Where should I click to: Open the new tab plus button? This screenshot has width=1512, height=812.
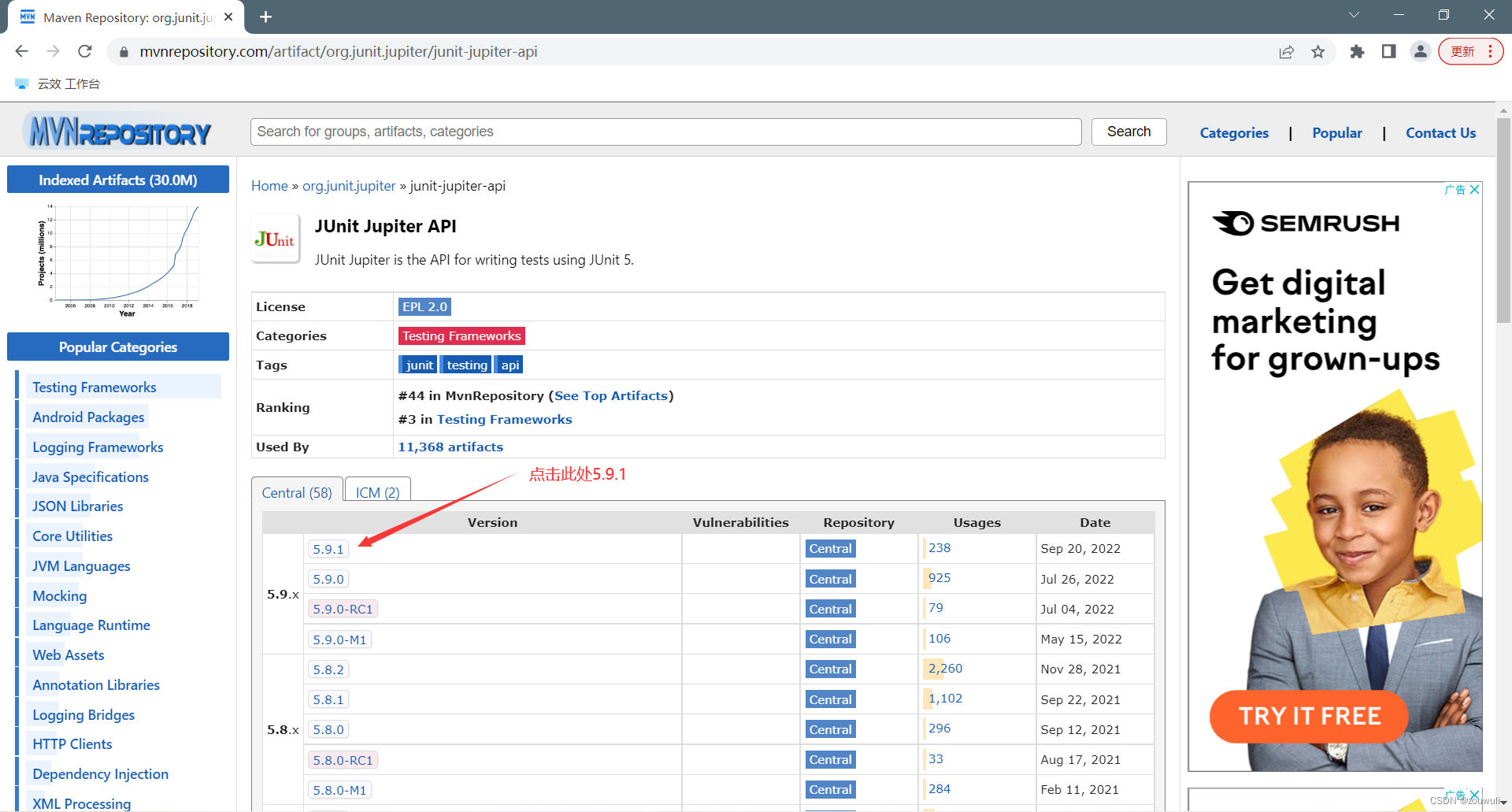tap(266, 17)
